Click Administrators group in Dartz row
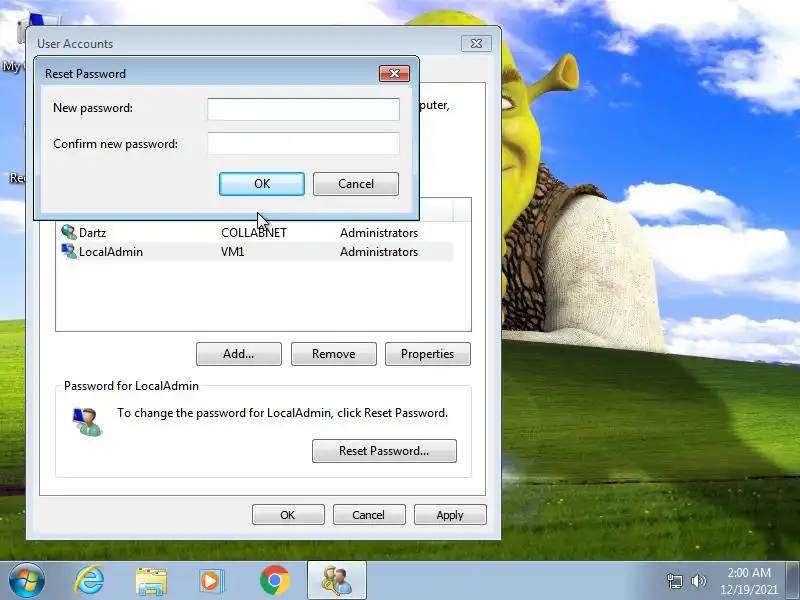 click(379, 233)
